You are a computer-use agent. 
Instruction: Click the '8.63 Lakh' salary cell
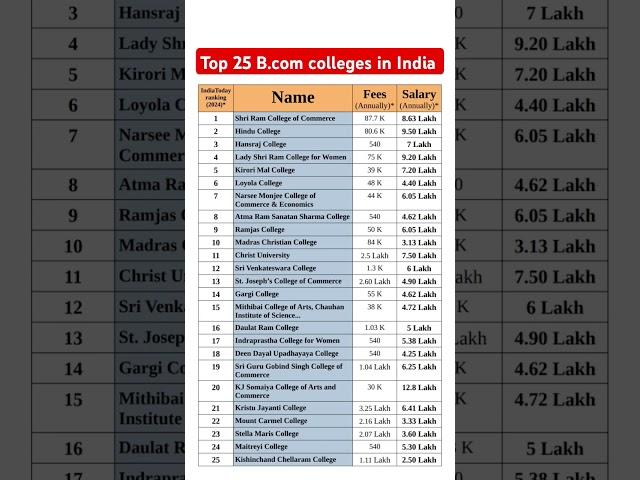(419, 118)
